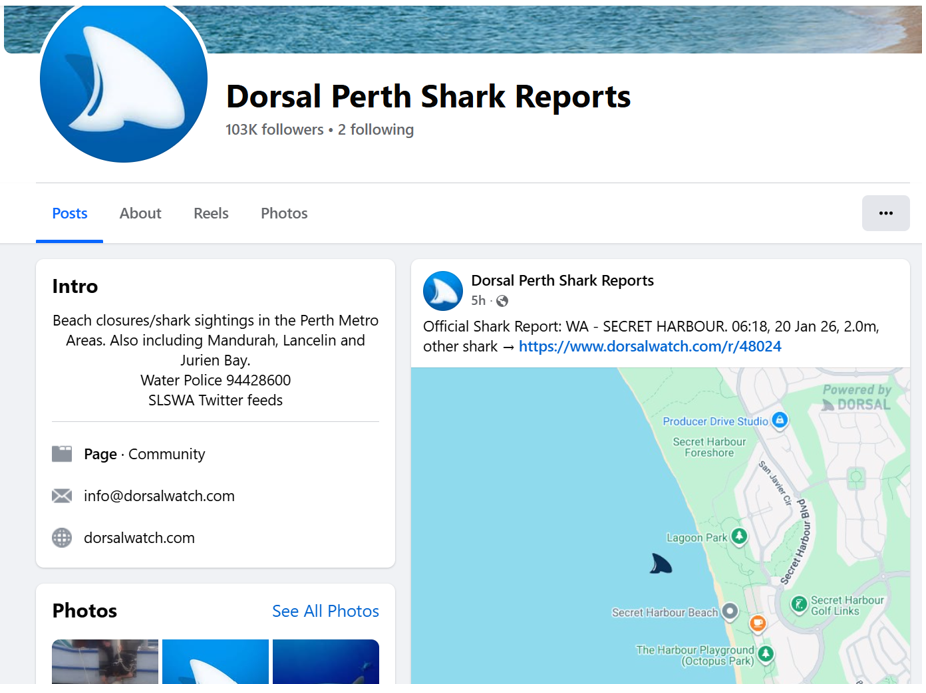Click the shark fin marker on map
926x693 pixels.
coord(659,564)
